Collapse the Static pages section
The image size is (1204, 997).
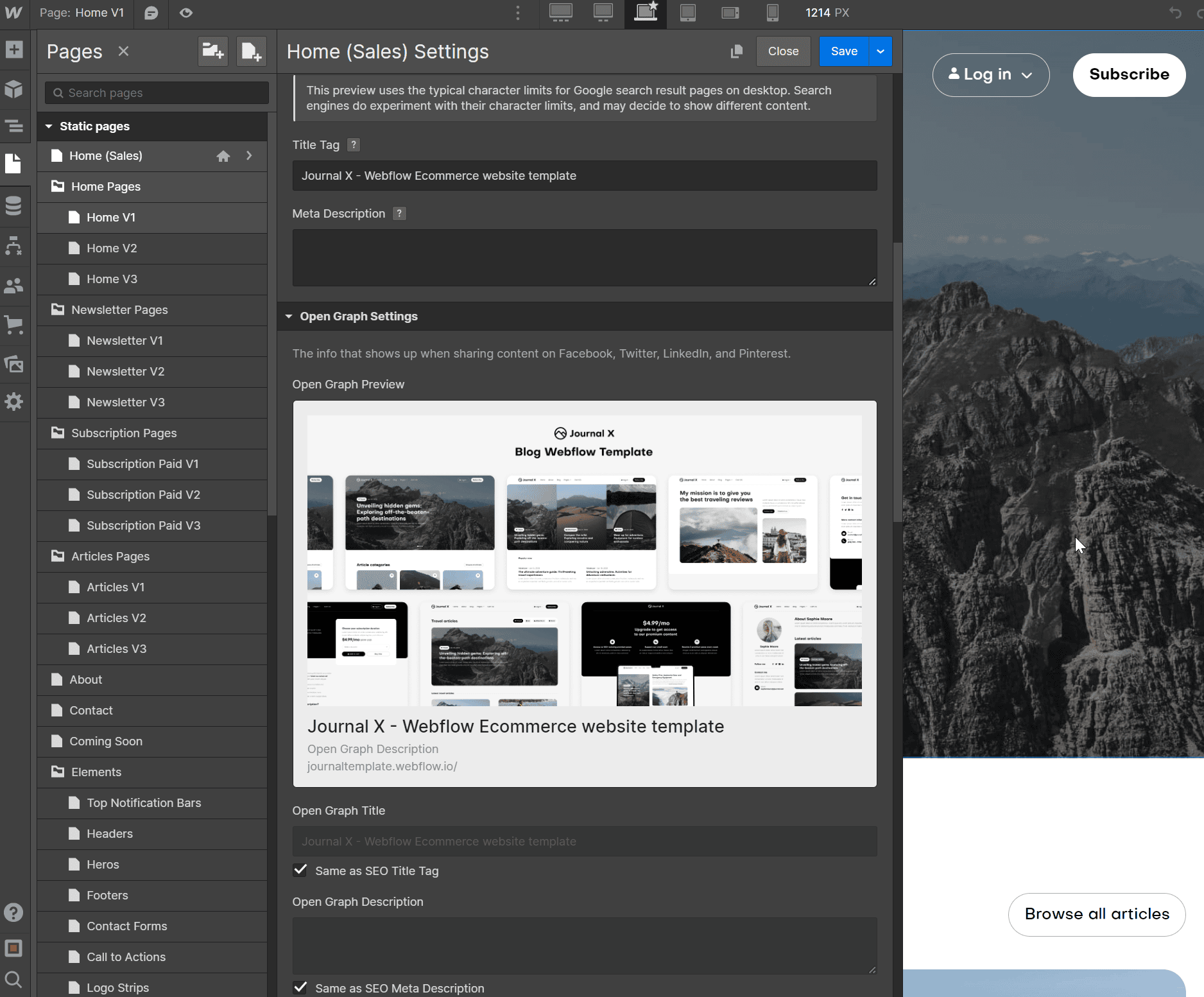49,126
